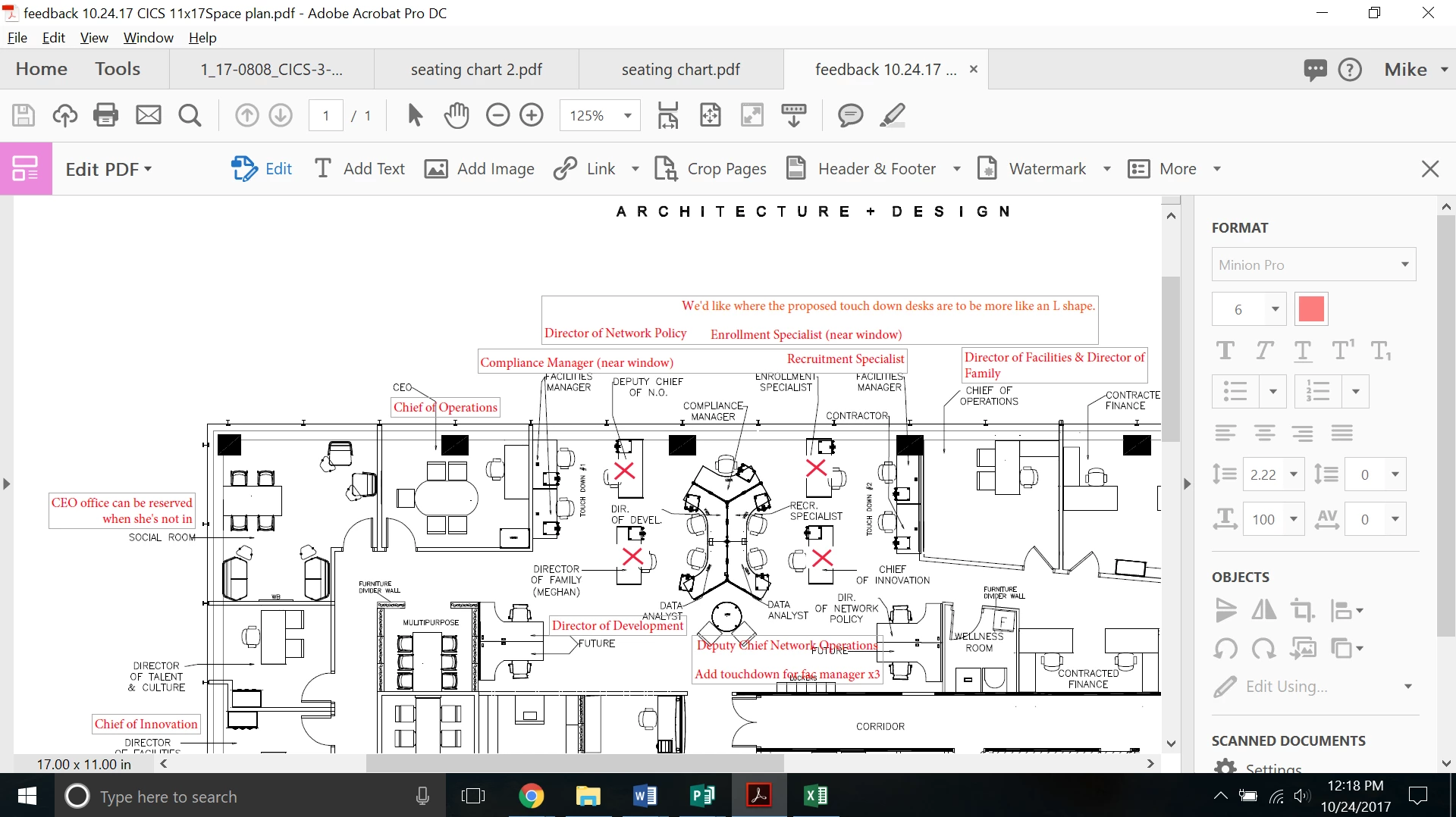1456x817 pixels.
Task: Toggle bold text formatting
Action: click(1225, 350)
